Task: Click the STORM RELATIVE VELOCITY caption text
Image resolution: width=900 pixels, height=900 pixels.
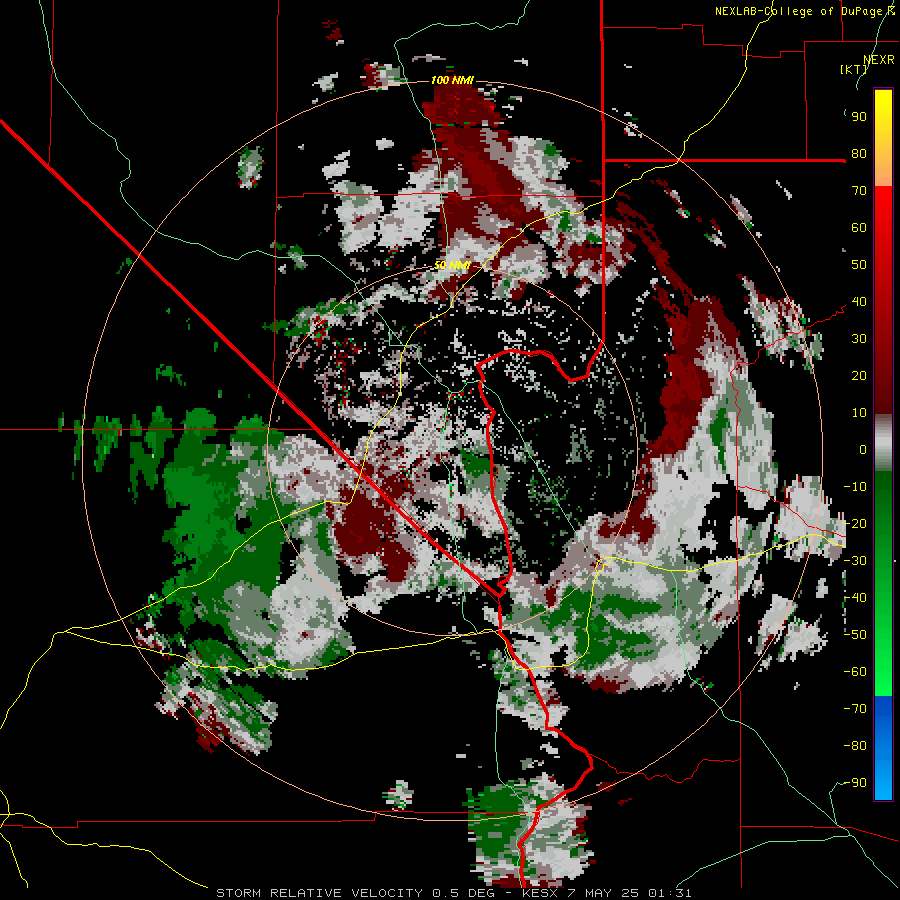Action: (319, 893)
